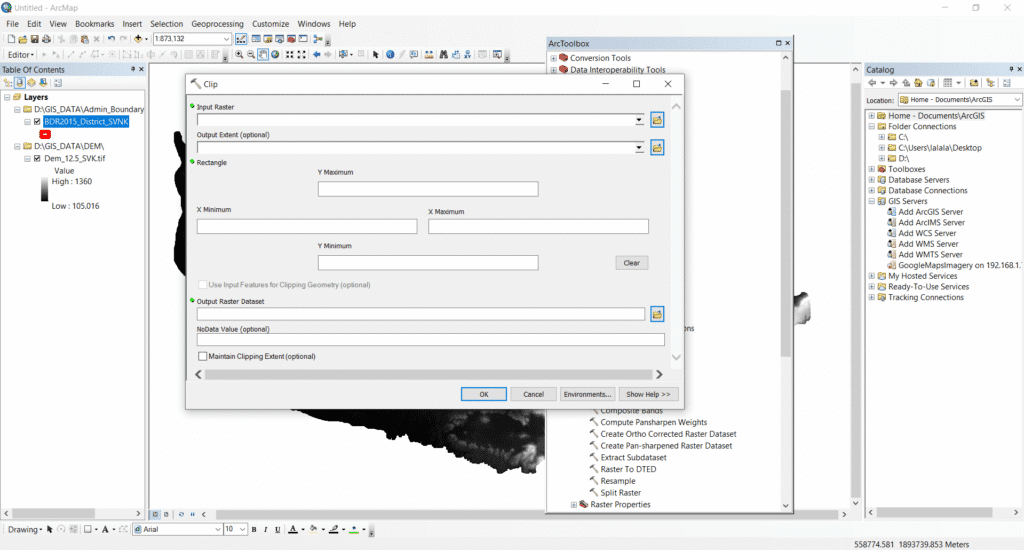Open the line color picker
The height and width of the screenshot is (550, 1024).
pos(344,530)
